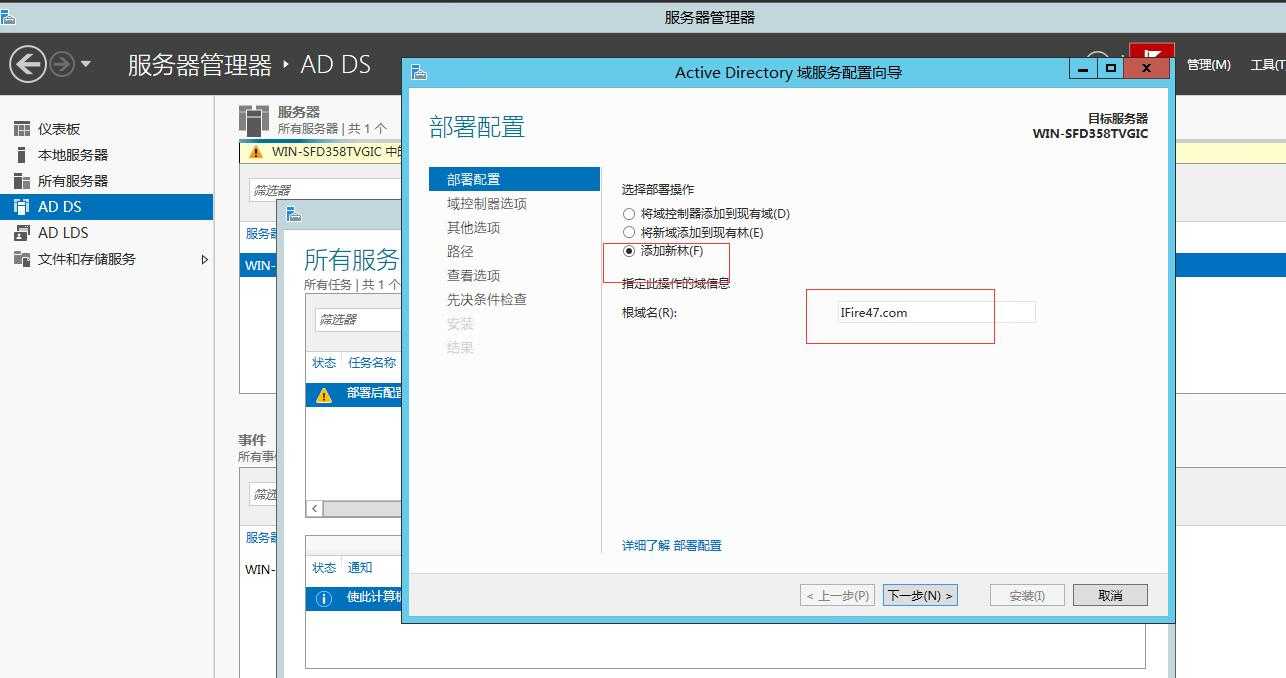Click the Server Manager app icon in title bar
Image resolution: width=1286 pixels, height=678 pixels.
point(7,16)
